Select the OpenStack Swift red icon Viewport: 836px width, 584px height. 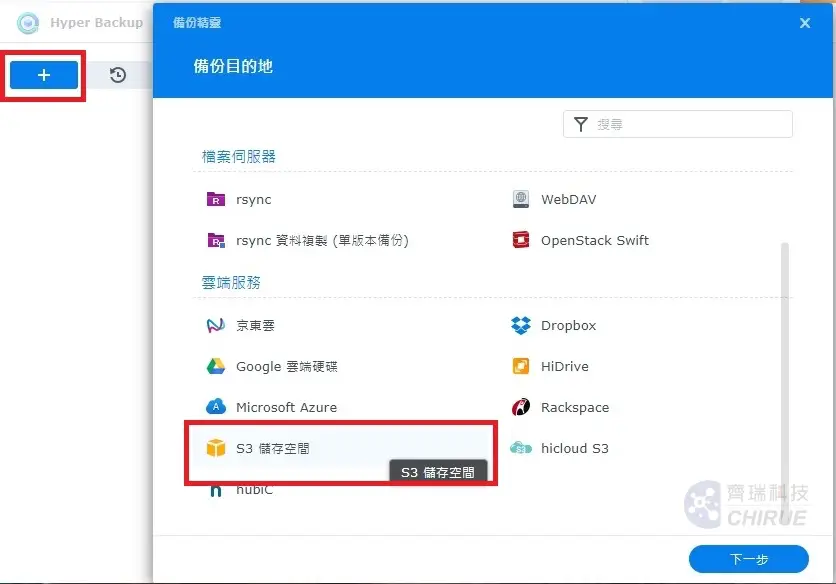[521, 240]
